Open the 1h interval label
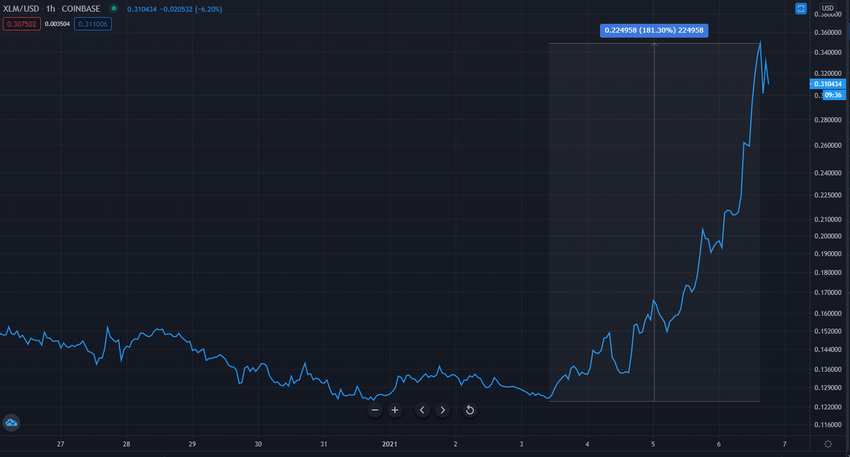 click(x=50, y=9)
